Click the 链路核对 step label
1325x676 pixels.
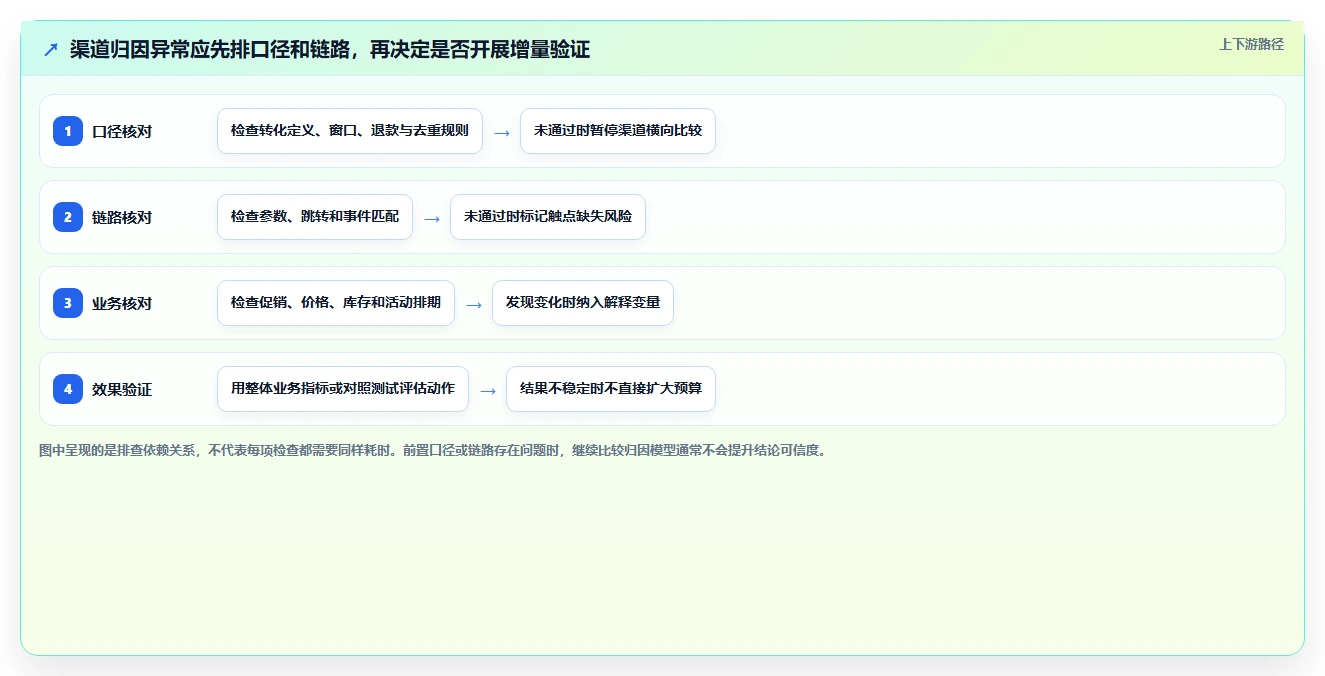122,217
